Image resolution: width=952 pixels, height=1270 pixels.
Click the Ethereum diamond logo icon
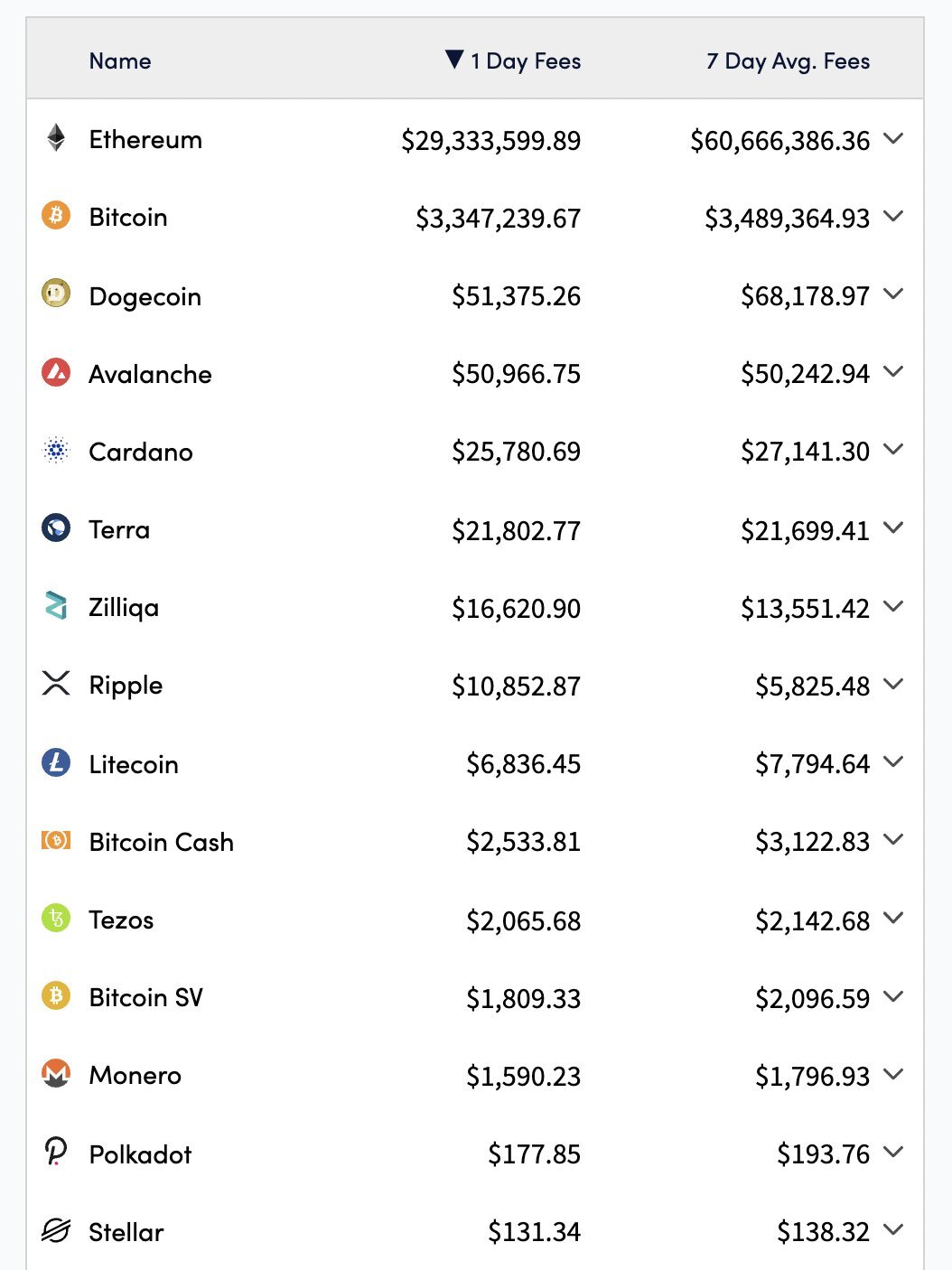56,138
